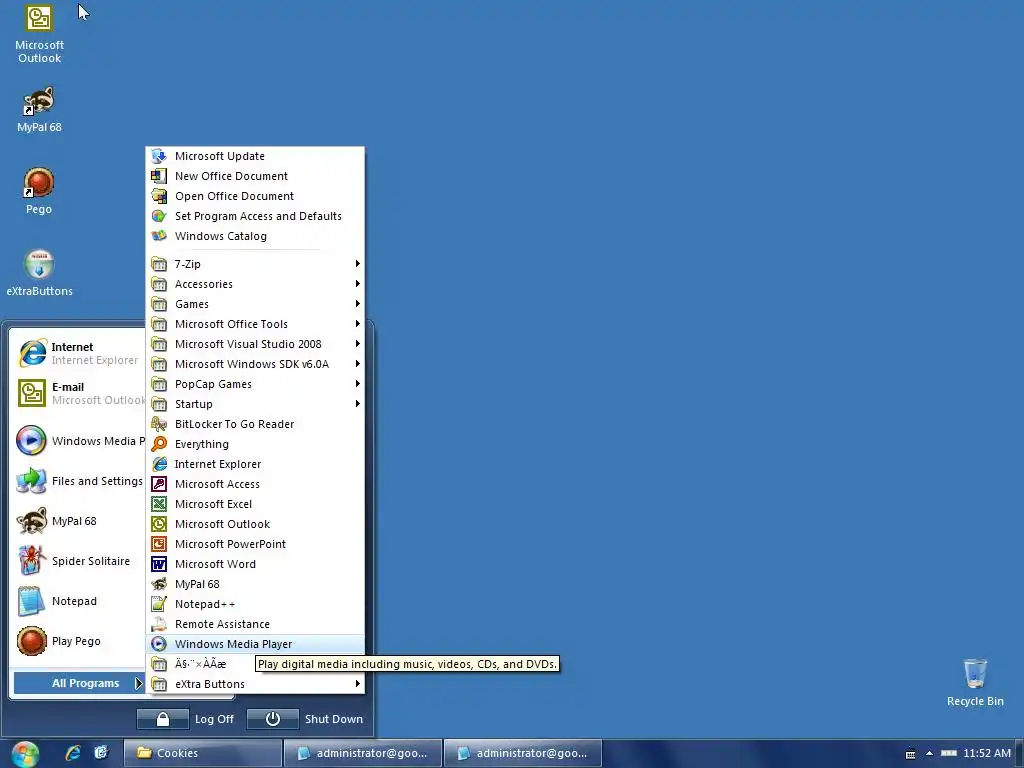Click the Start orb on taskbar
Viewport: 1024px width, 768px height.
click(x=25, y=754)
